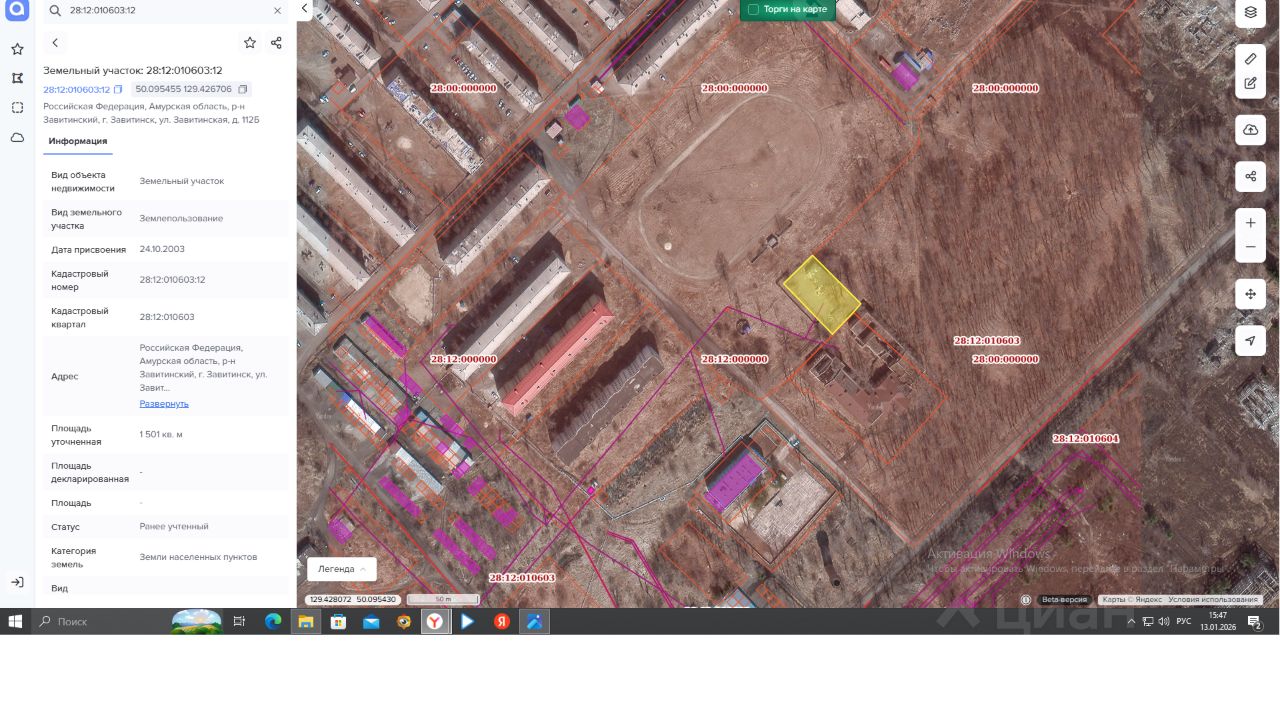
Task: Open the map layers button
Action: pos(1250,13)
